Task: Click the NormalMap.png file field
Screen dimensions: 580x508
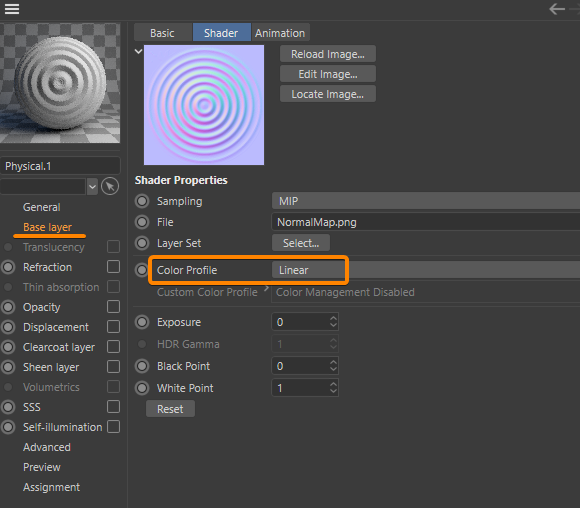Action: point(426,222)
